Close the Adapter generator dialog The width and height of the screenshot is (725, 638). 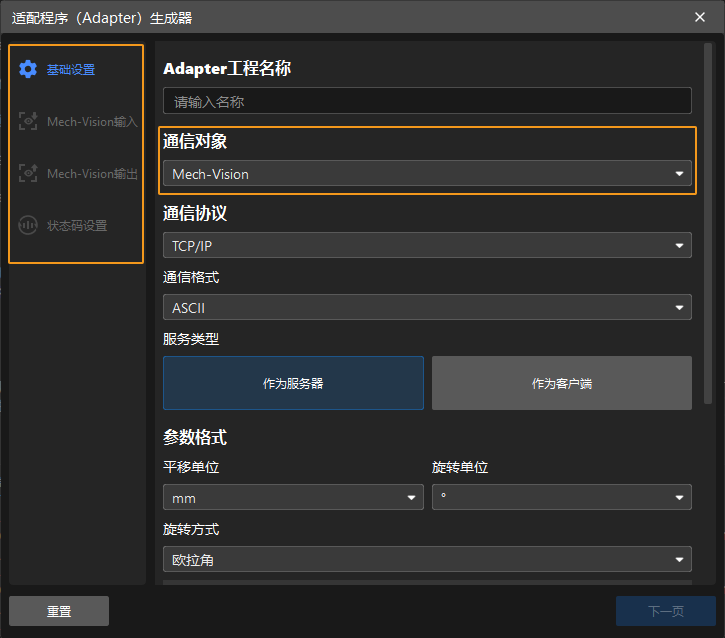(700, 16)
